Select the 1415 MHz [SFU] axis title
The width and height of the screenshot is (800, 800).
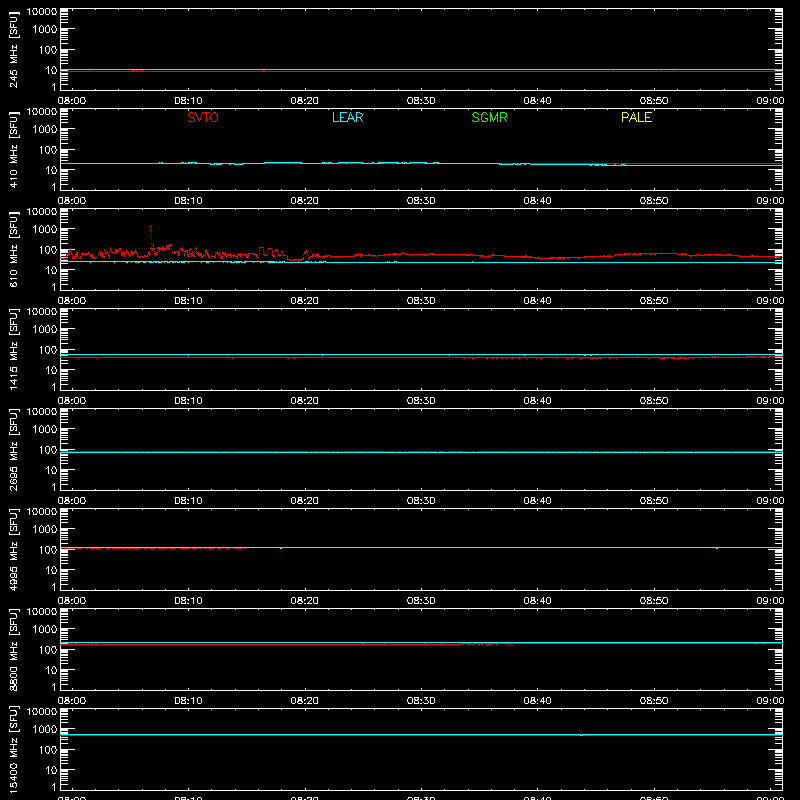point(13,349)
